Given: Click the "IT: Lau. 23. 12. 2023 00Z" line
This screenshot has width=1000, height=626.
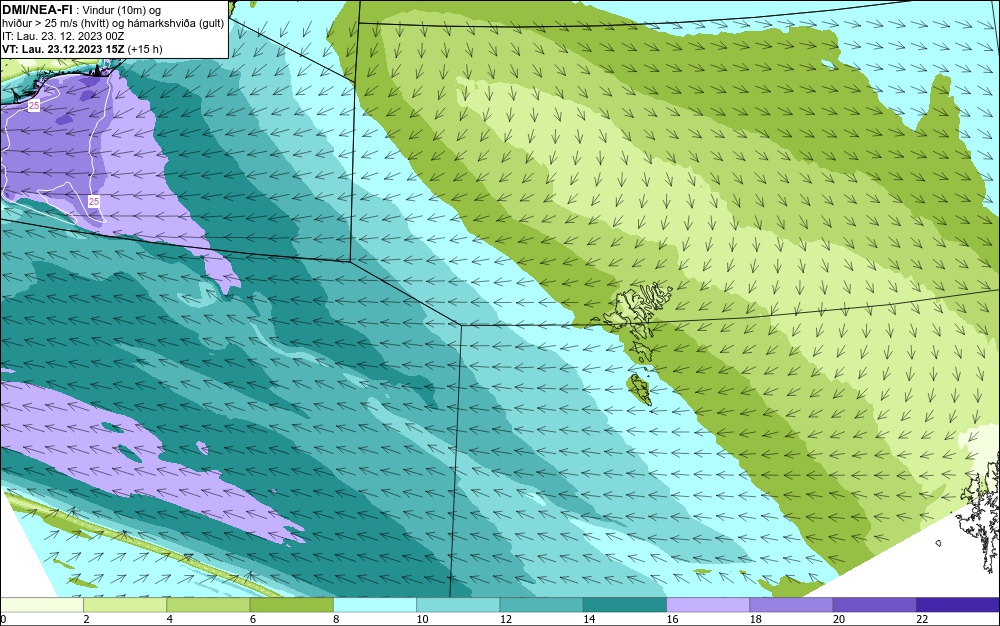Looking at the screenshot, I should (62, 36).
